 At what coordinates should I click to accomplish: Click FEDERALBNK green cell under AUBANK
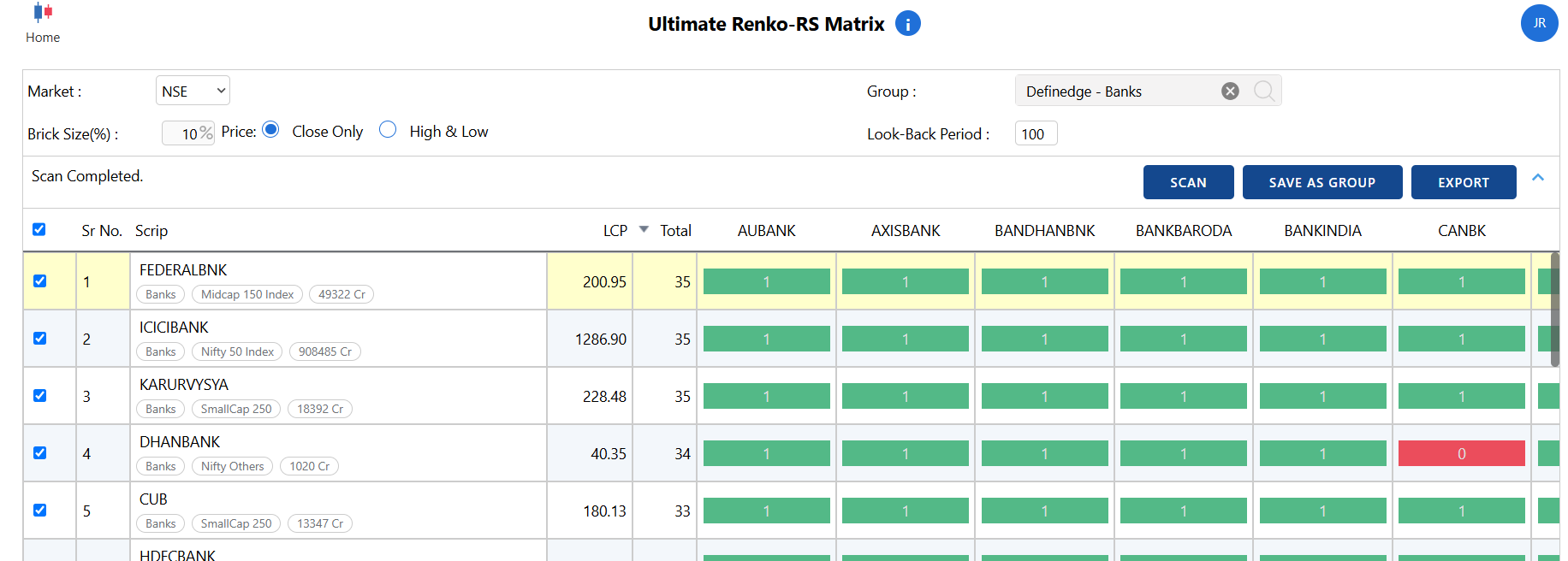(x=767, y=281)
